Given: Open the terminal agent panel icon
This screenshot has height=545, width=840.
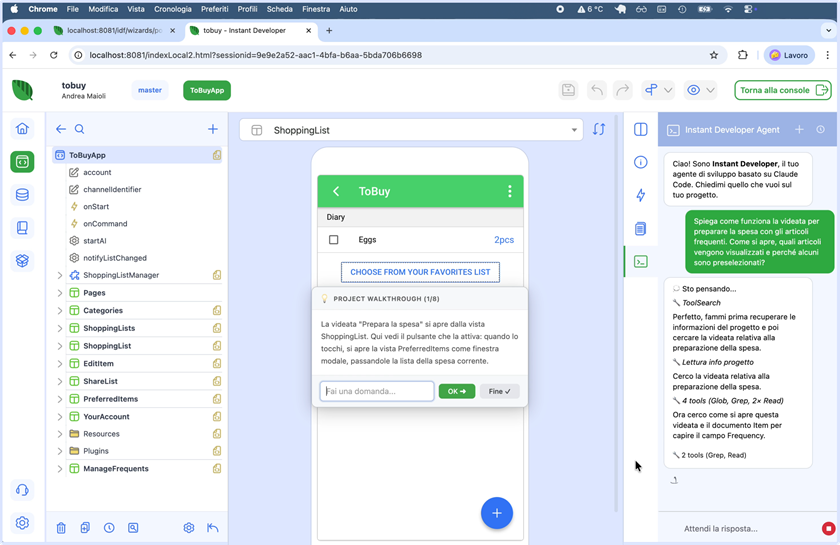Looking at the screenshot, I should 641,262.
